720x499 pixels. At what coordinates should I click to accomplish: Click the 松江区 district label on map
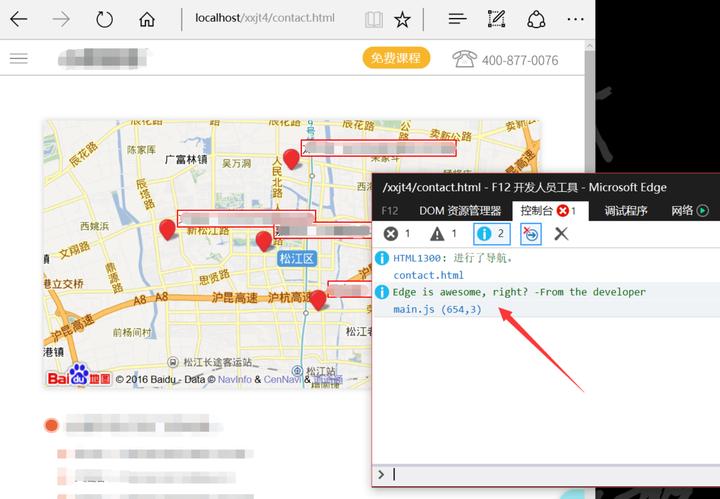tap(297, 258)
